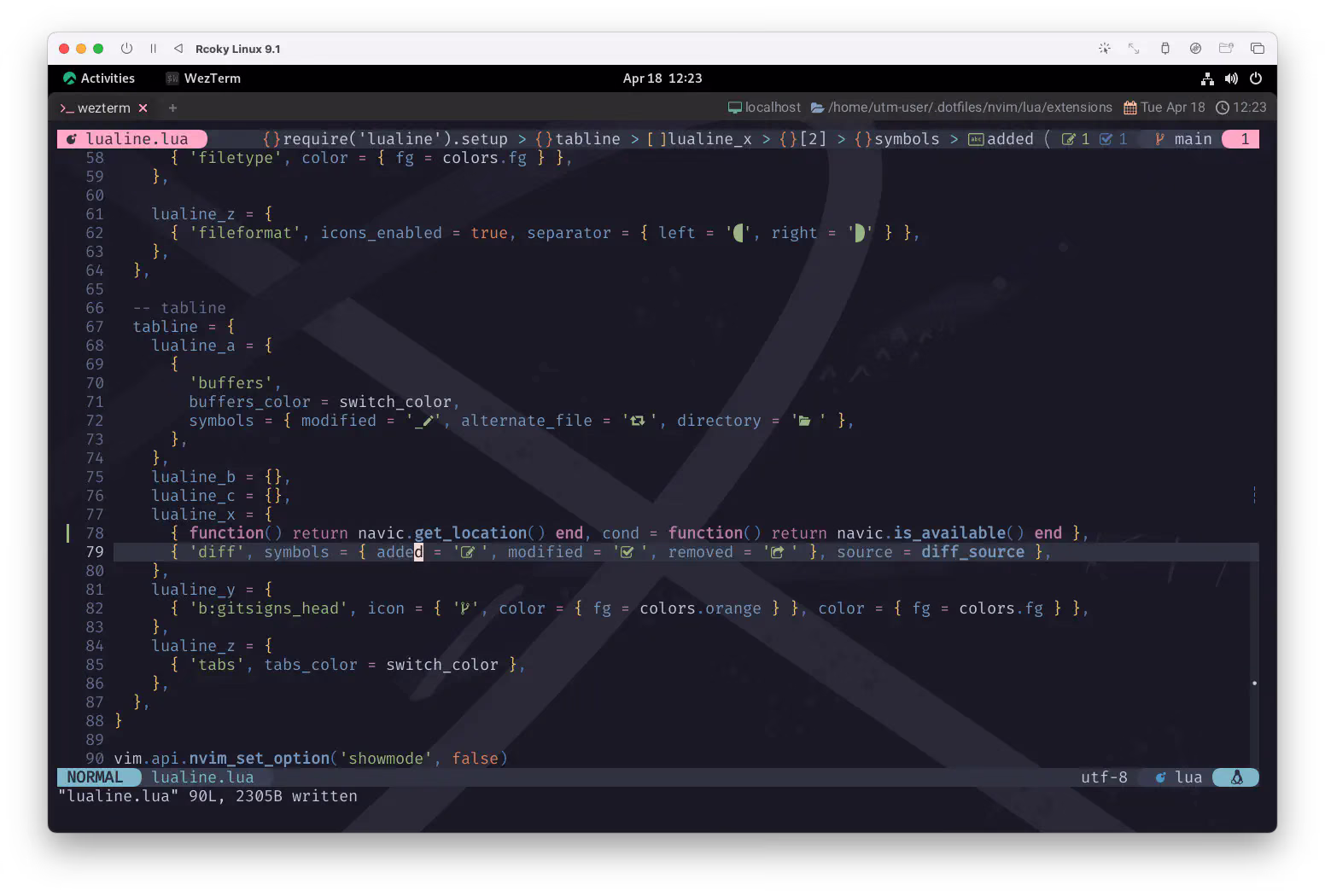Click the folder icon before the path
The image size is (1325, 896).
(x=817, y=108)
